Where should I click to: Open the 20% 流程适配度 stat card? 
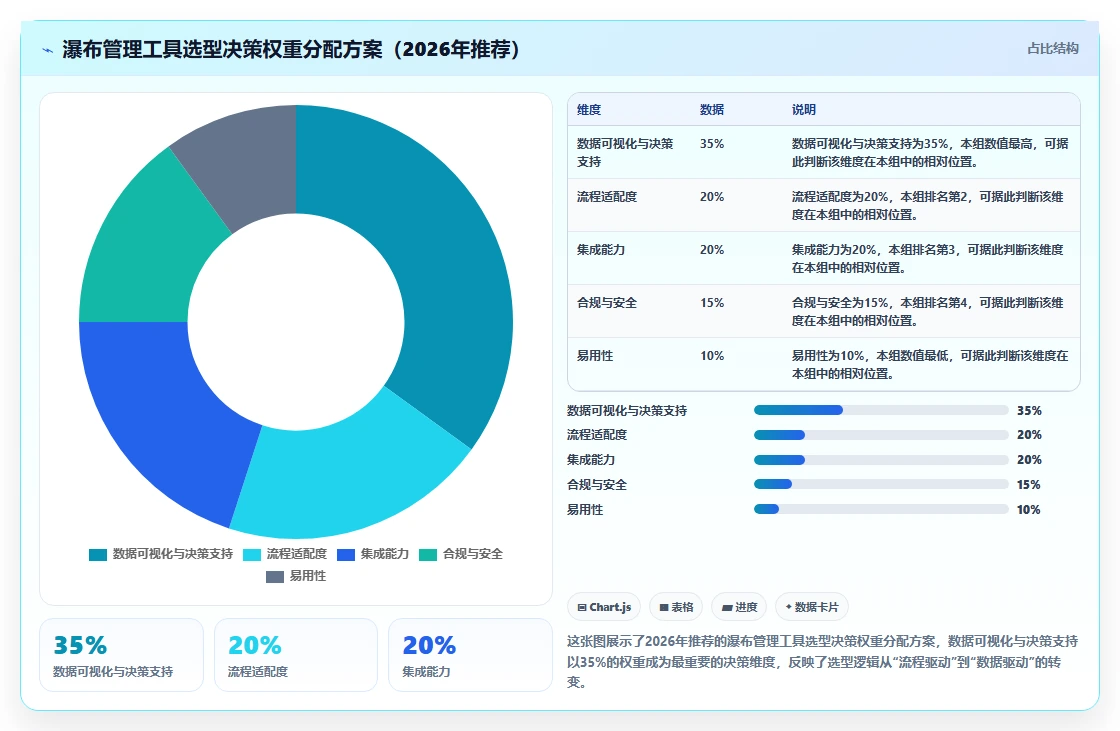point(296,655)
